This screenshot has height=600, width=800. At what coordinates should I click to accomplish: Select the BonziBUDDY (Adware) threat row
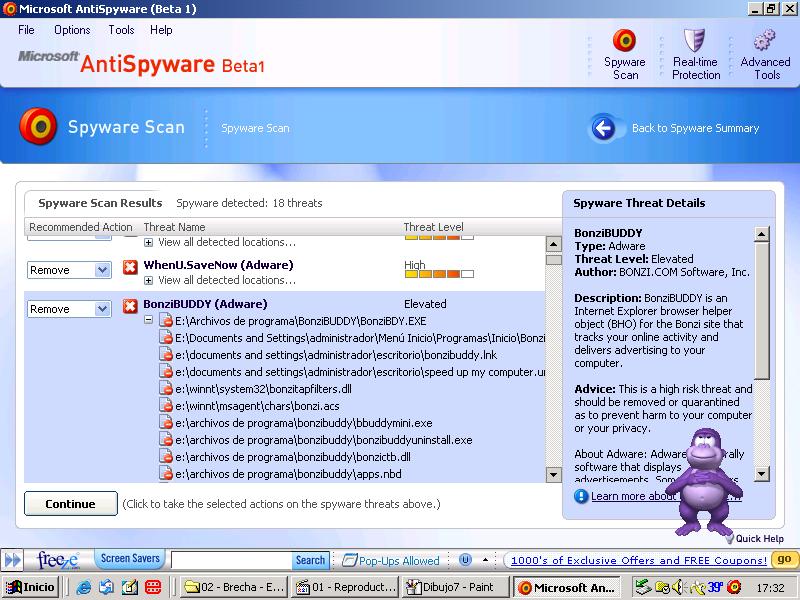(205, 304)
